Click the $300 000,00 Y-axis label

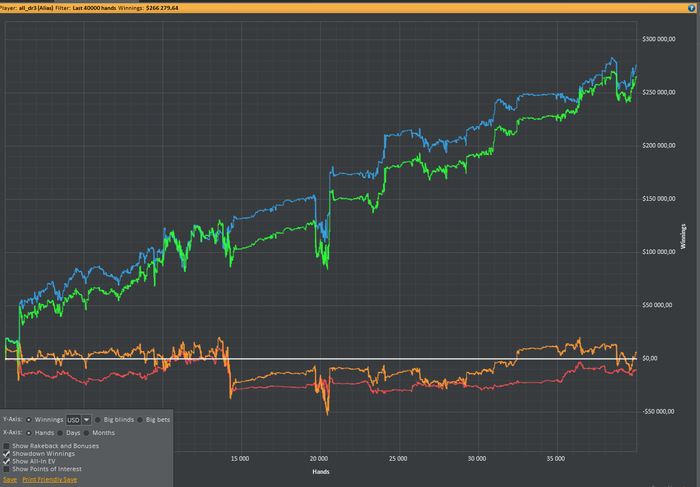pyautogui.click(x=658, y=39)
